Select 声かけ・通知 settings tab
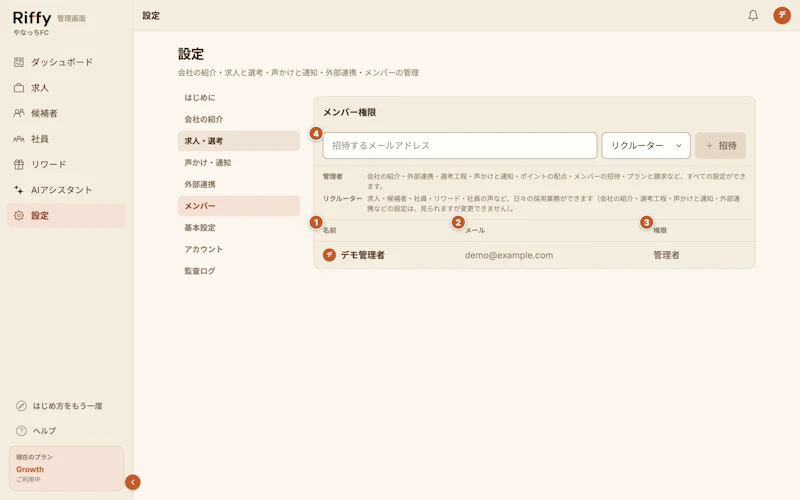Viewport: 800px width, 500px height. [238, 162]
